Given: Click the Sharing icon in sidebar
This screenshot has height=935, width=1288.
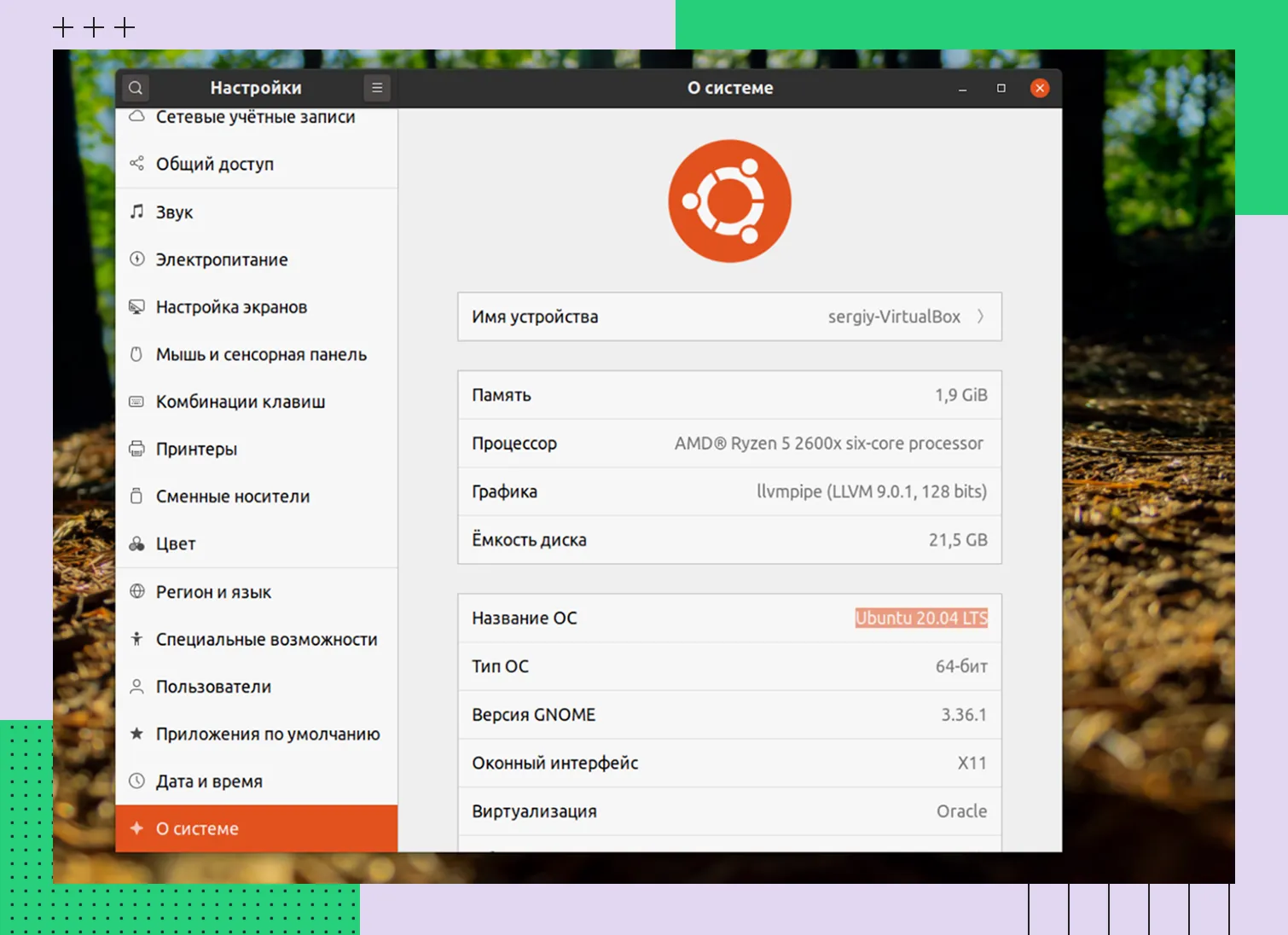Looking at the screenshot, I should coord(136,164).
